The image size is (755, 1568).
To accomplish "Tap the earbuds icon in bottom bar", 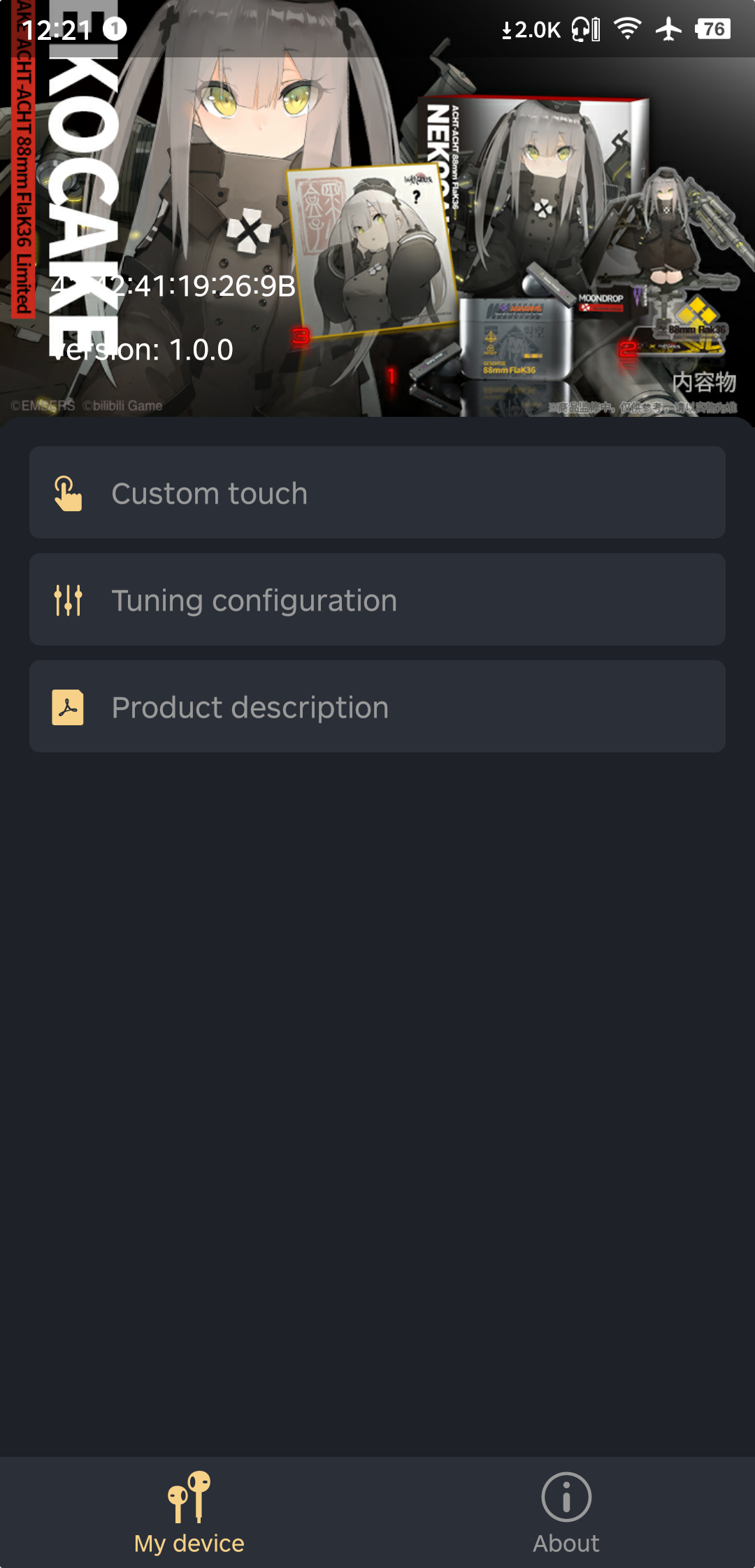I will click(x=189, y=1497).
